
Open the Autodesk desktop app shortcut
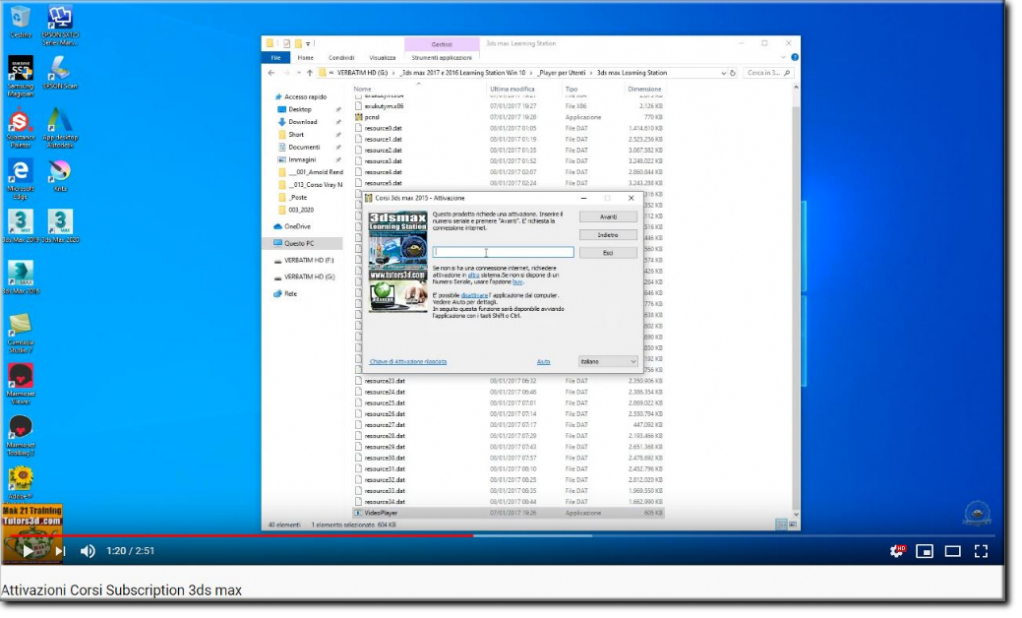point(60,128)
